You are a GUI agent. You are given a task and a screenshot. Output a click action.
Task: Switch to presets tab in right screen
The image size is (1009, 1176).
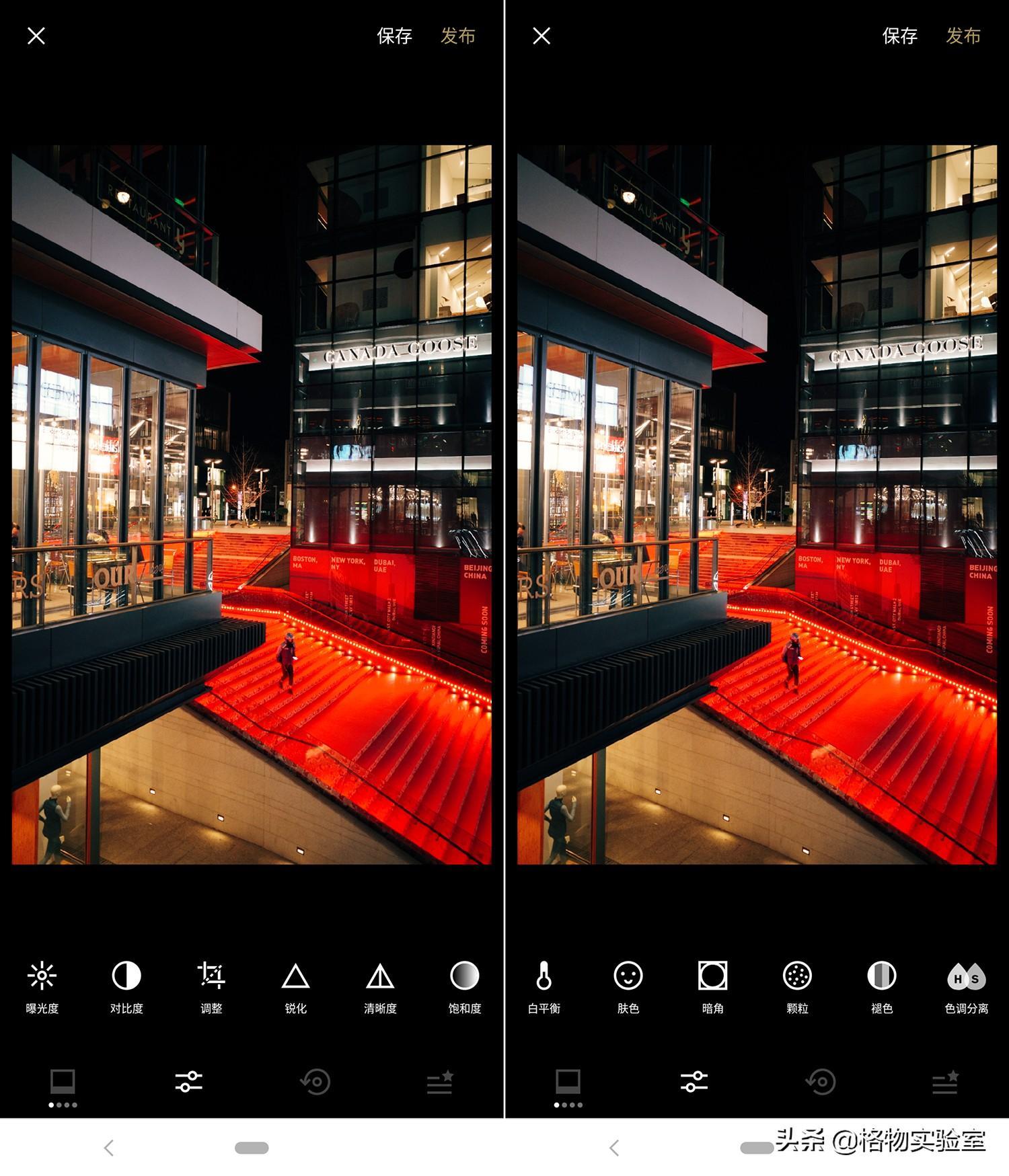tap(568, 1083)
